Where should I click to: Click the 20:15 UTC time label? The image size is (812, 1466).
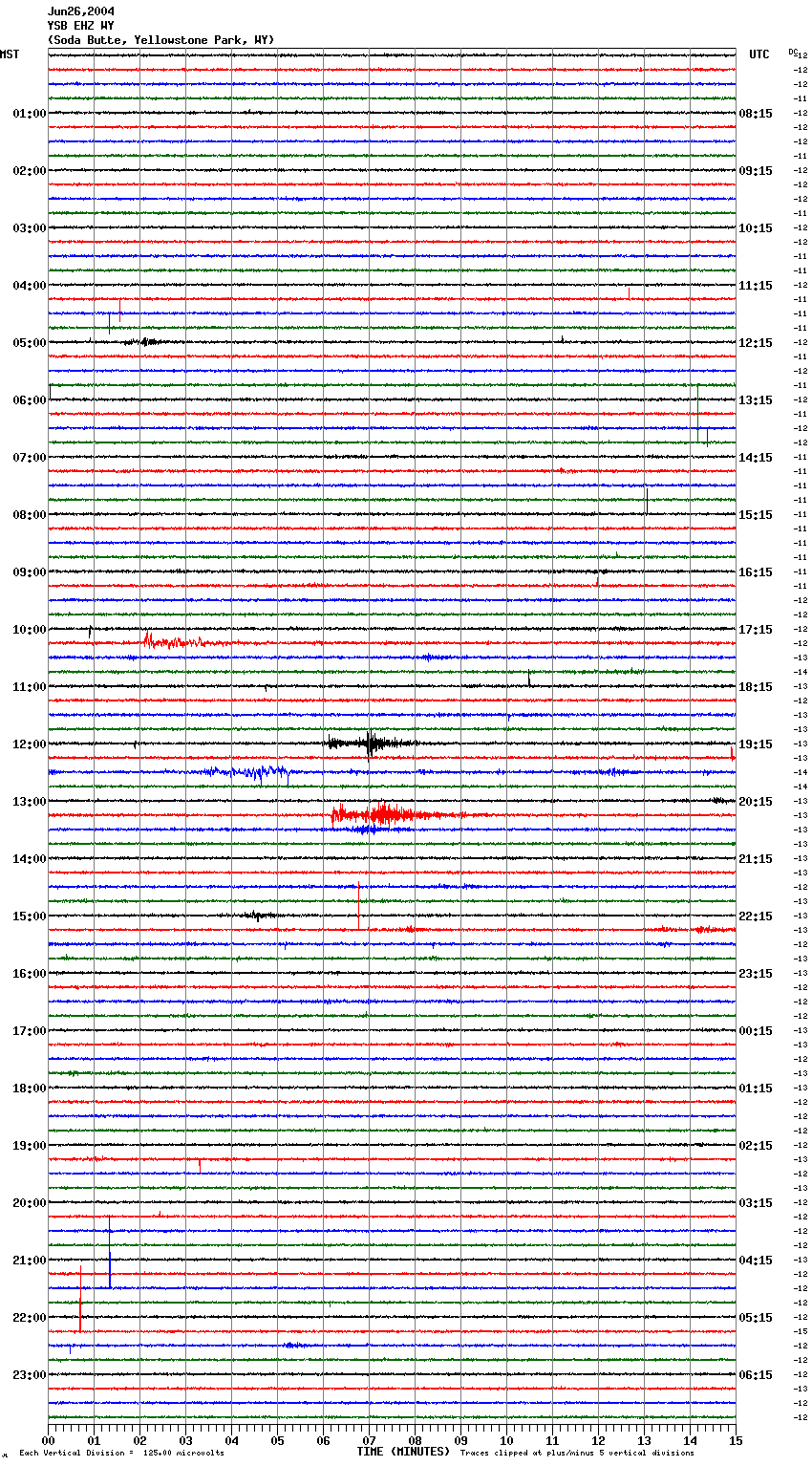click(756, 802)
